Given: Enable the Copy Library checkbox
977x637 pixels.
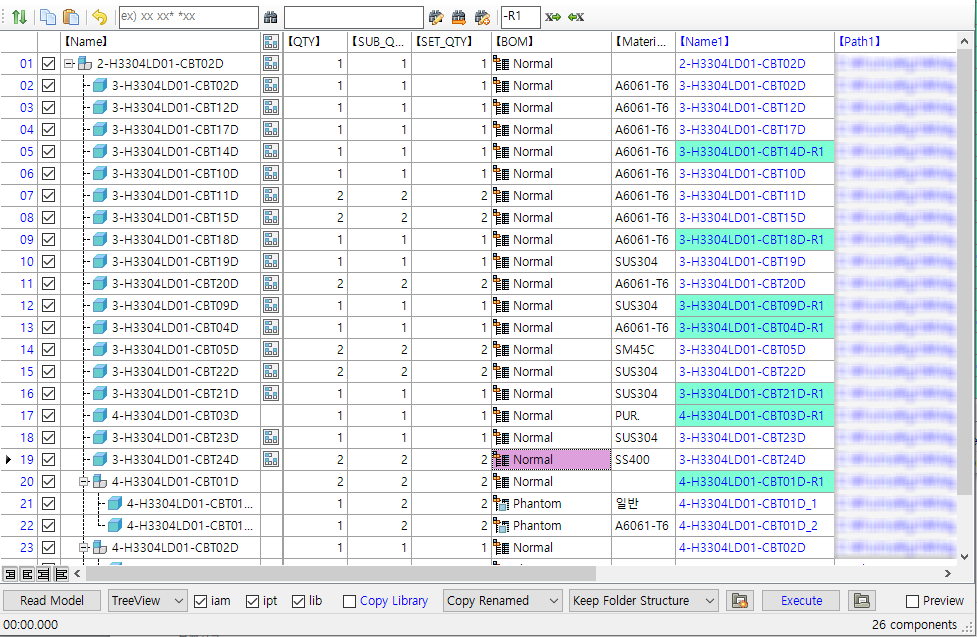Looking at the screenshot, I should (349, 601).
